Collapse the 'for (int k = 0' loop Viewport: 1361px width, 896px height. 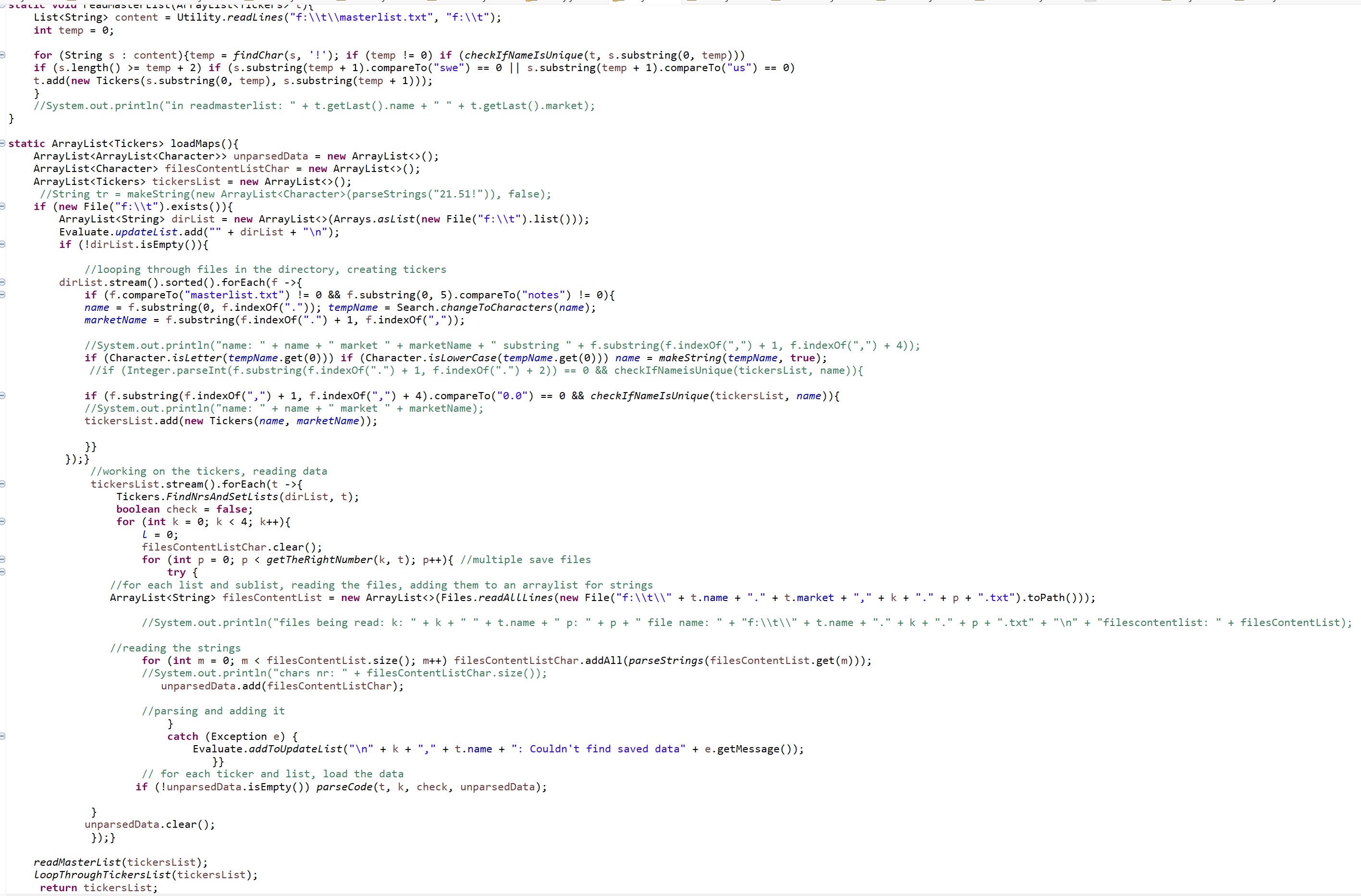click(x=3, y=521)
